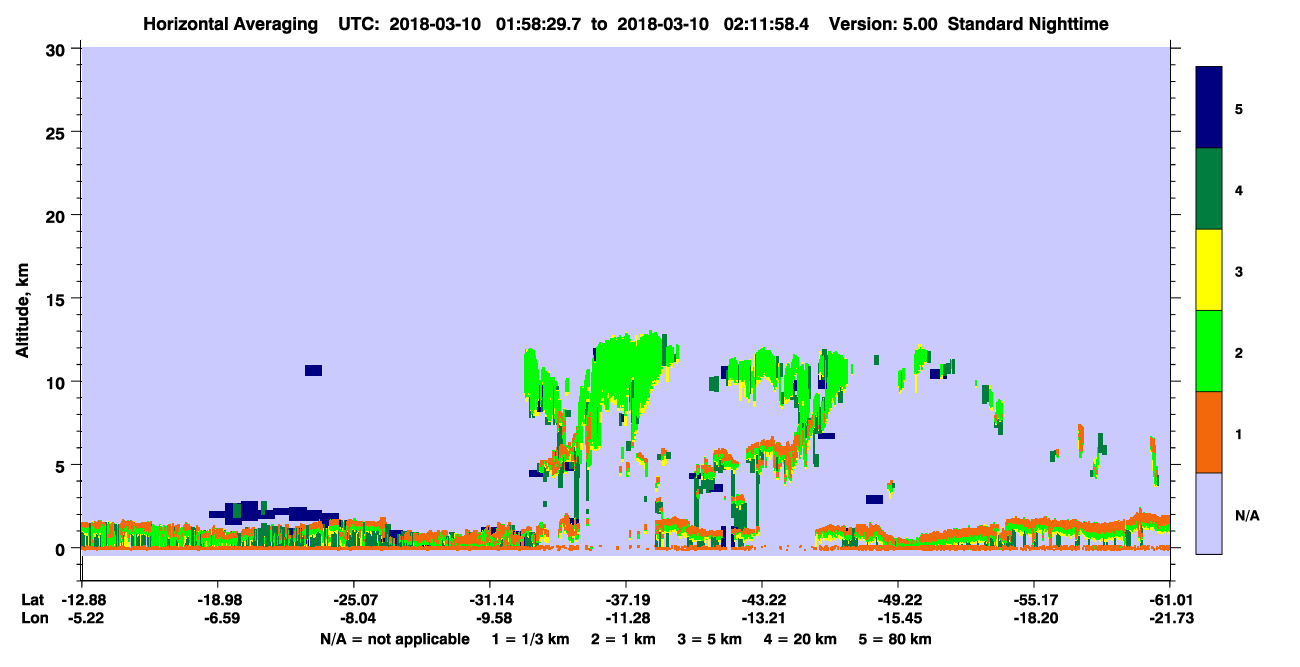Click the yellow color bar segment labeled 3

click(1209, 270)
